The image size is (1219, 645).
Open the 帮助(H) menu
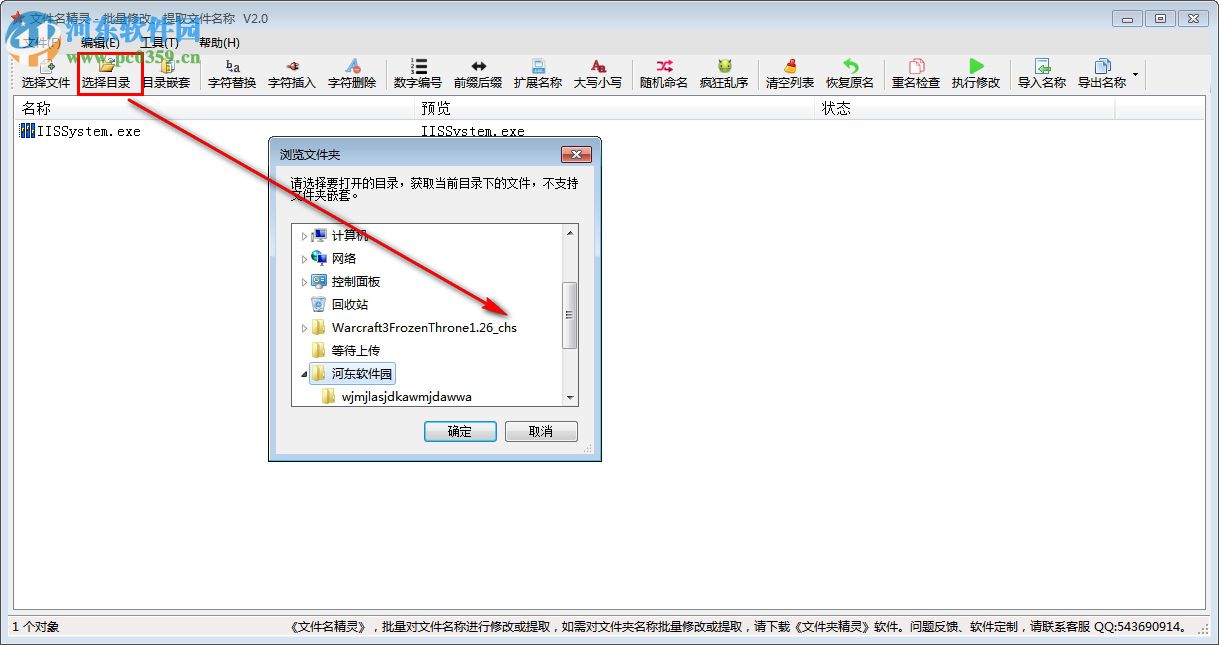coord(219,42)
